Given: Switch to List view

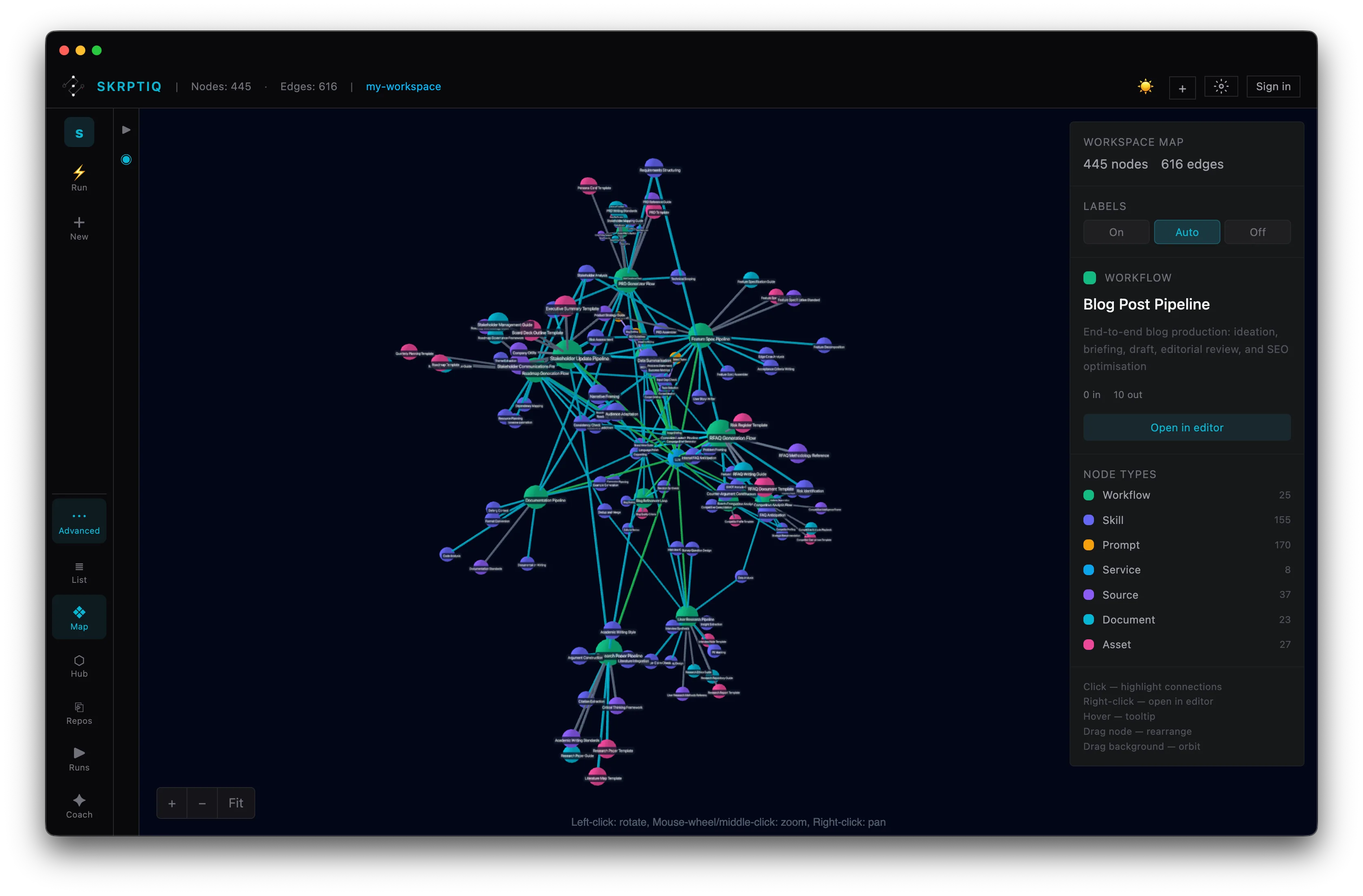Looking at the screenshot, I should [79, 572].
